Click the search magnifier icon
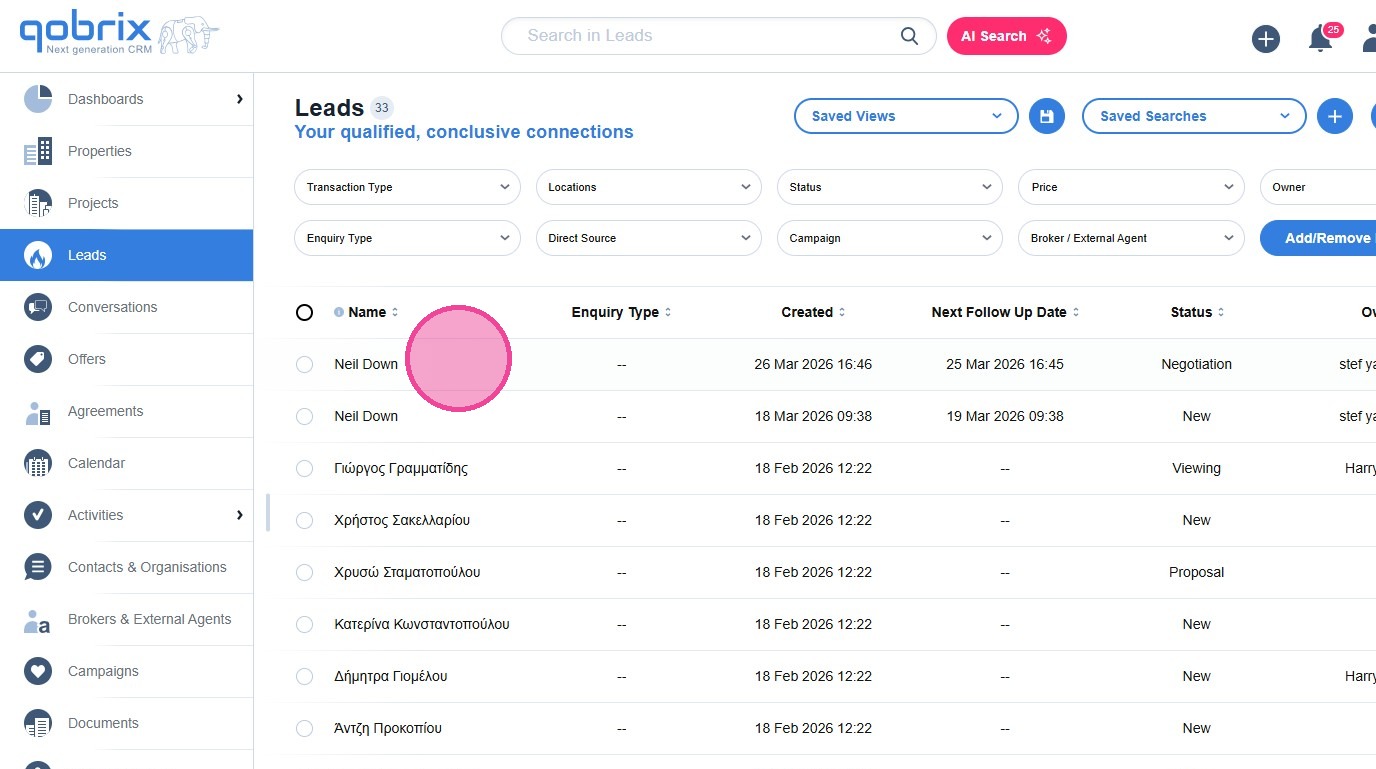The width and height of the screenshot is (1376, 769). 909,36
